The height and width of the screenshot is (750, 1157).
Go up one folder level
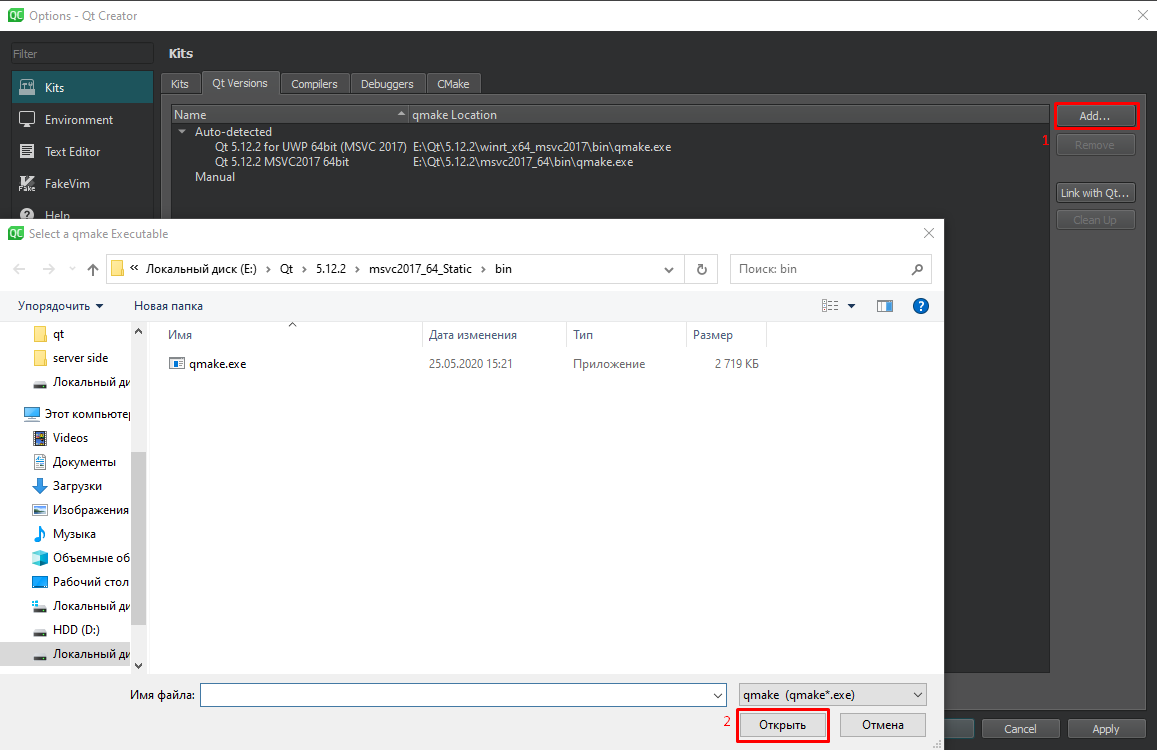pyautogui.click(x=92, y=269)
